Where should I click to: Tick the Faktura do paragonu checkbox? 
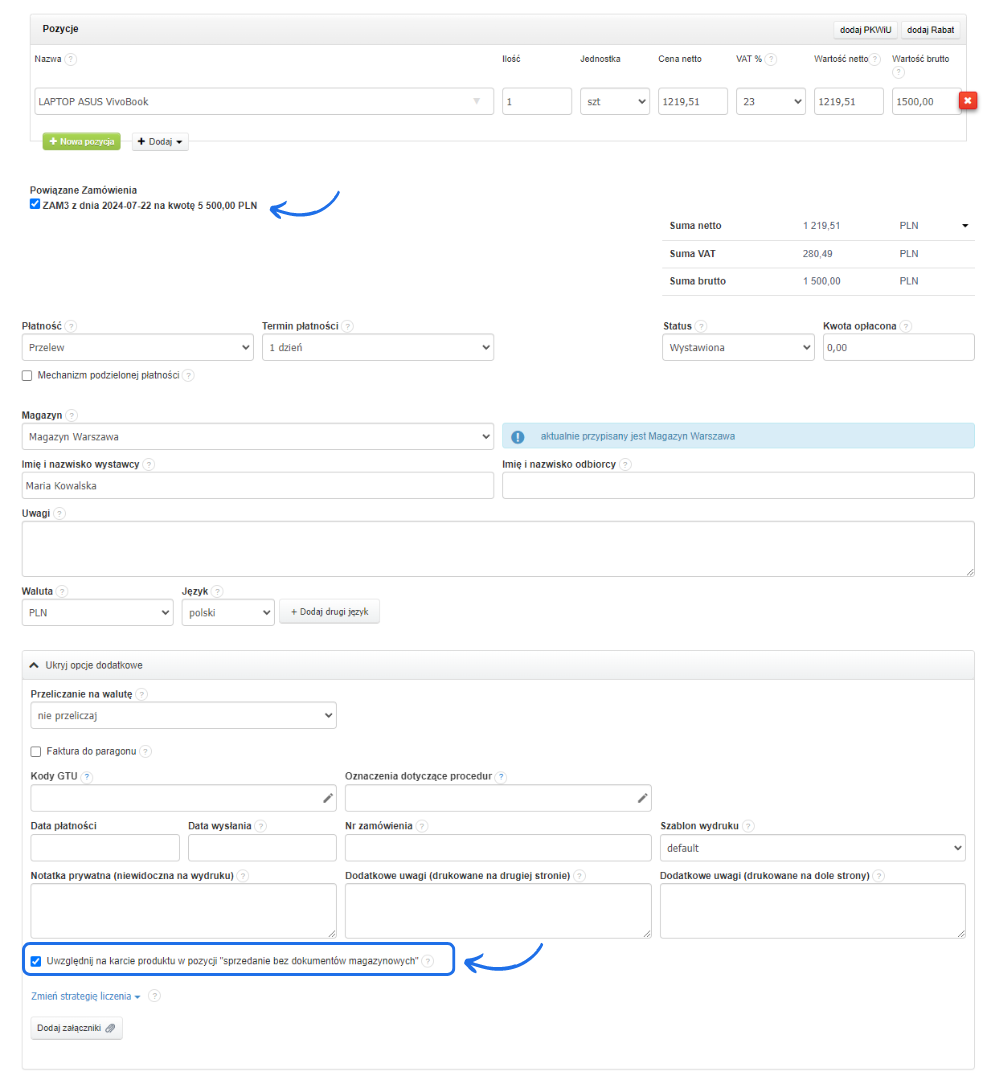(36, 751)
